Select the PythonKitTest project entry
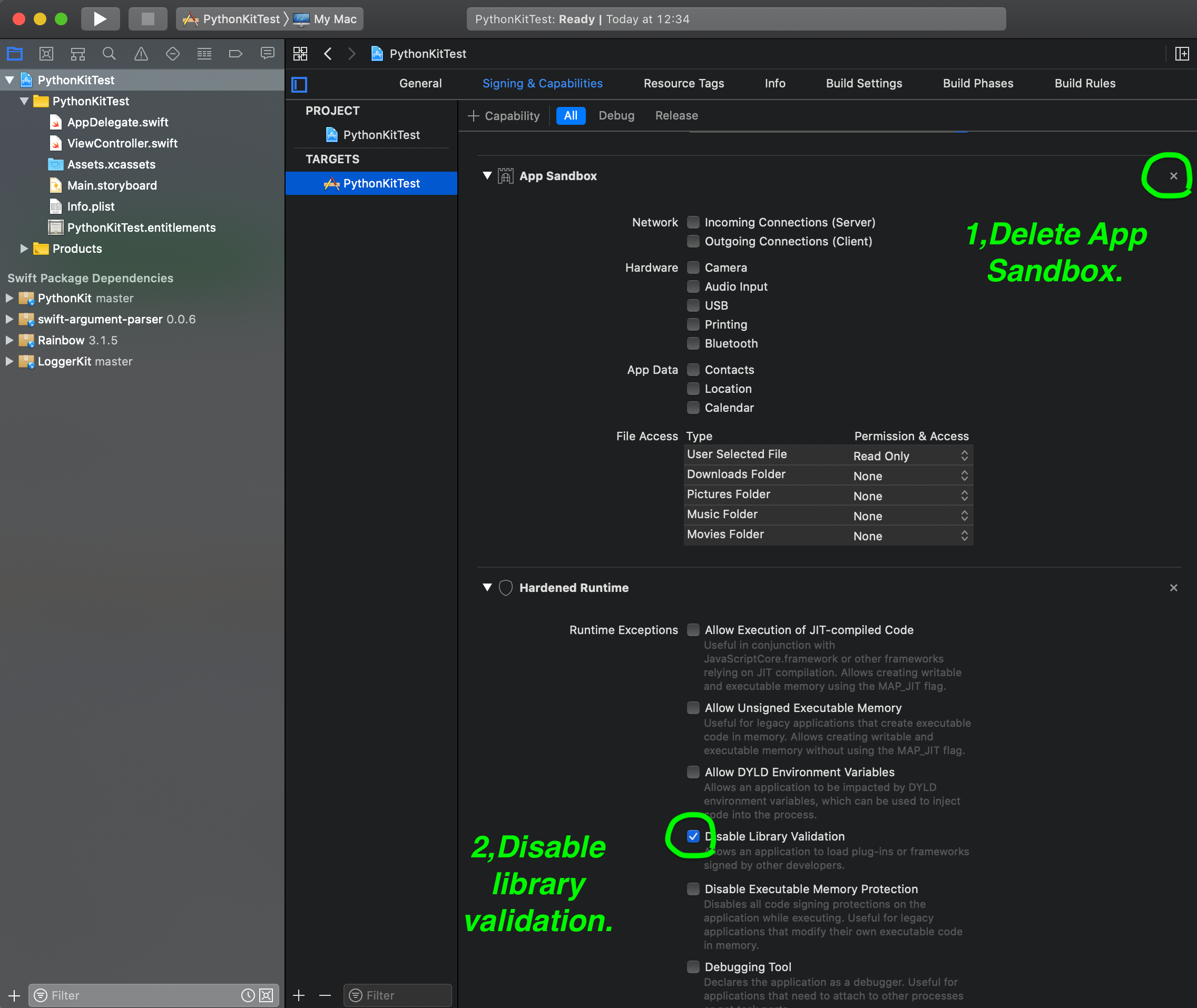Image resolution: width=1197 pixels, height=1008 pixels. [x=371, y=135]
